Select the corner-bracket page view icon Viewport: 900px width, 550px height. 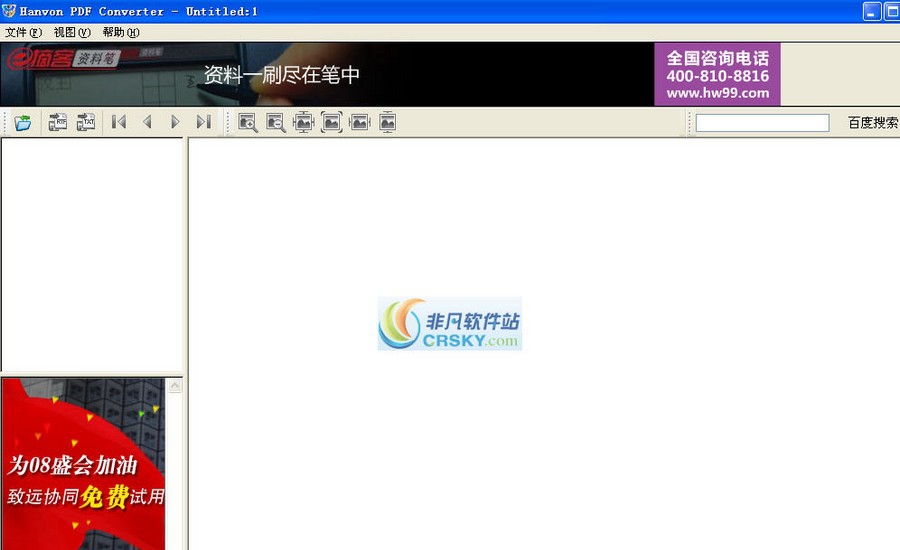[331, 122]
